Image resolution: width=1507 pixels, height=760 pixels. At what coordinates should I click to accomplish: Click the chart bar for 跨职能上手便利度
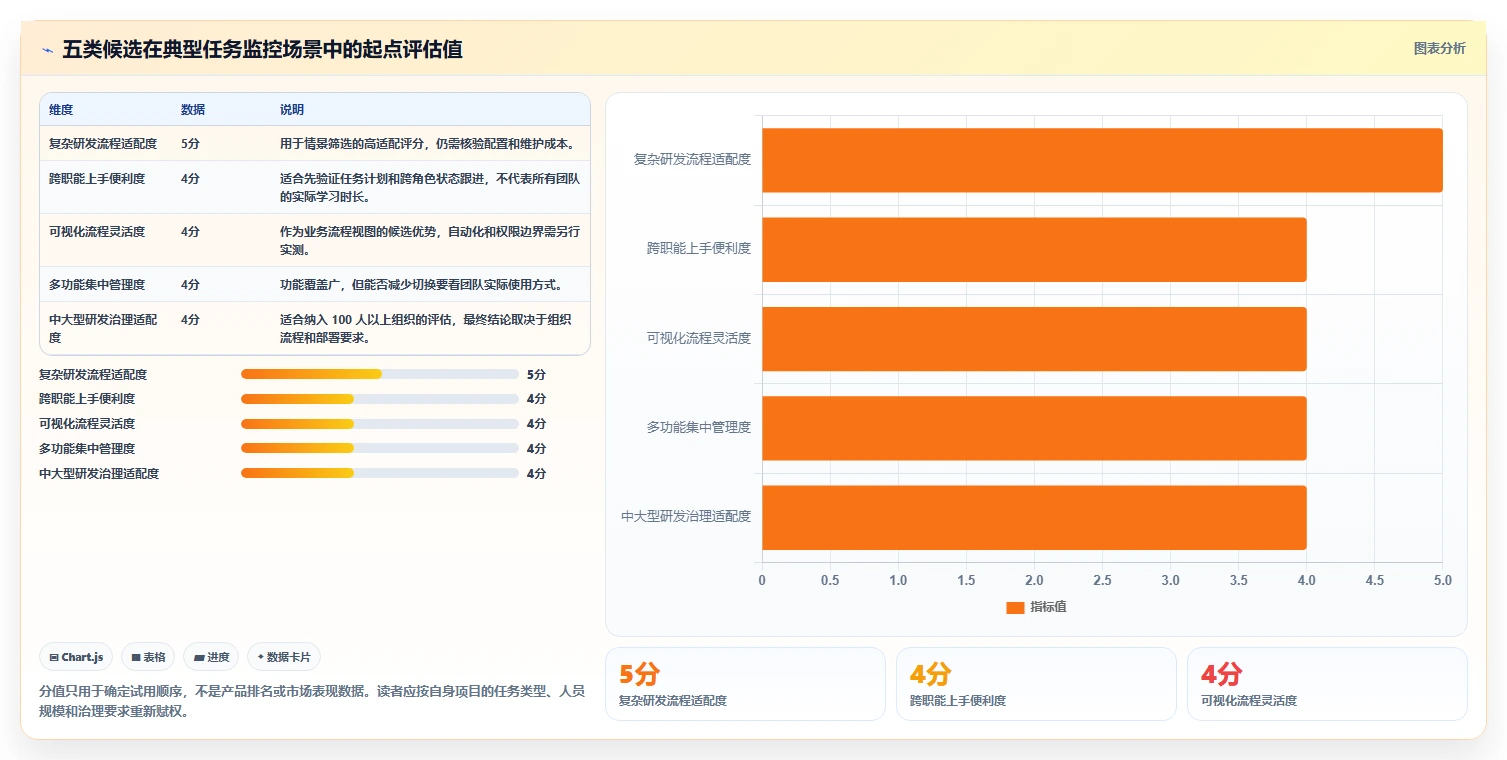click(x=1034, y=249)
